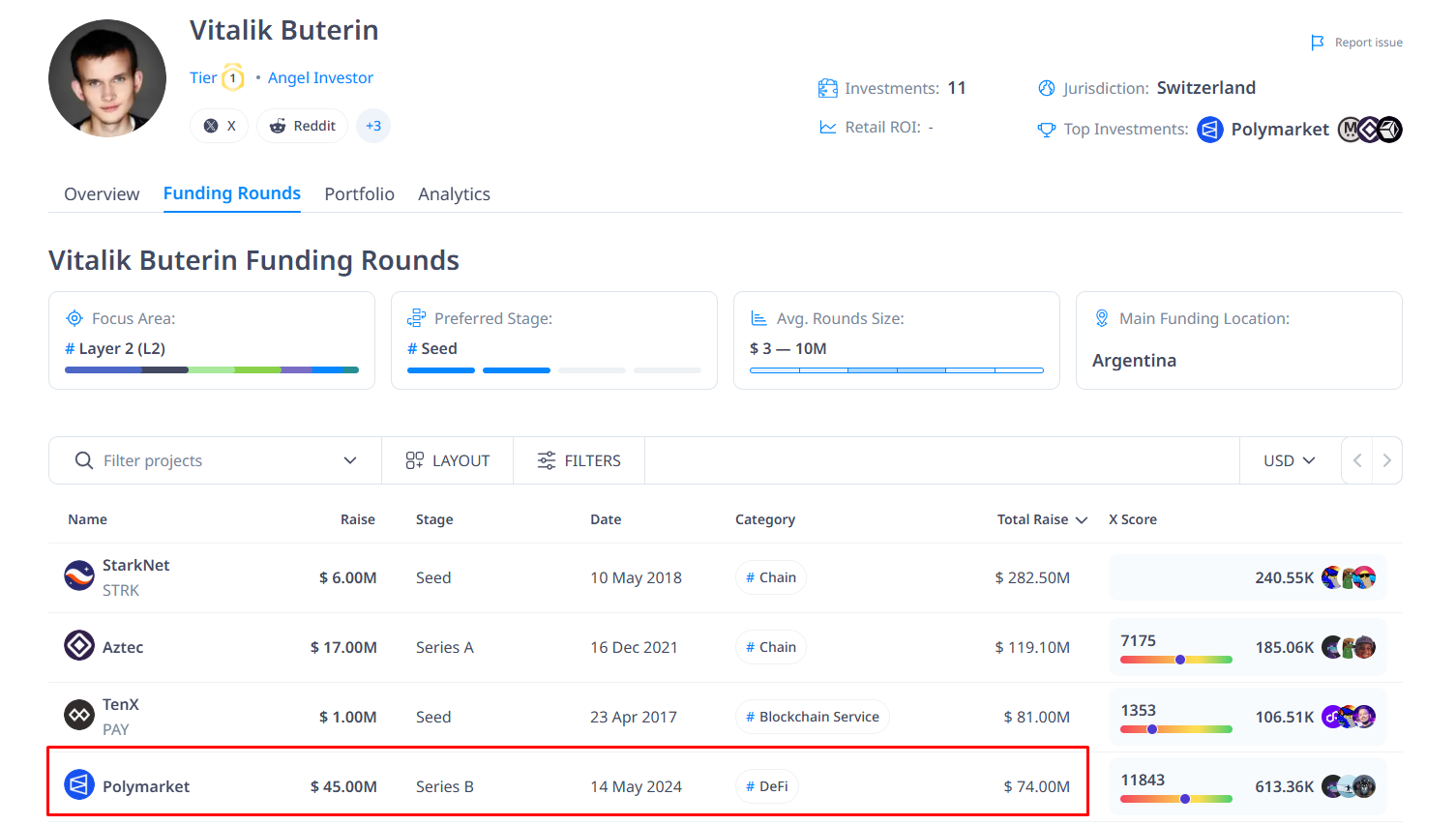Viewport: 1456px width, 825px height.
Task: Click the Chain tag in StarkNet row
Action: coord(771,577)
